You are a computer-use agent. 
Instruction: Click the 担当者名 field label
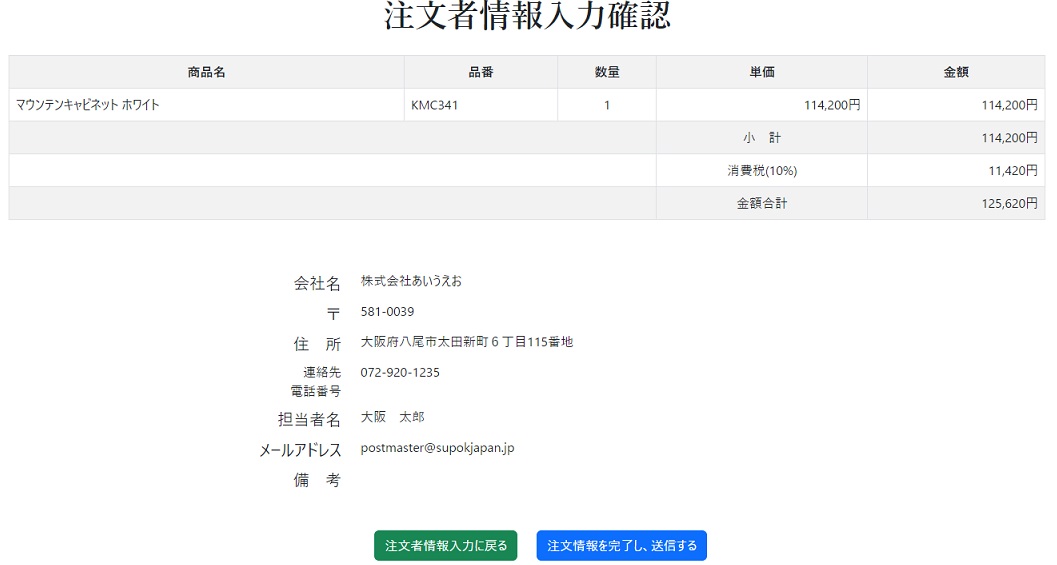pos(309,419)
